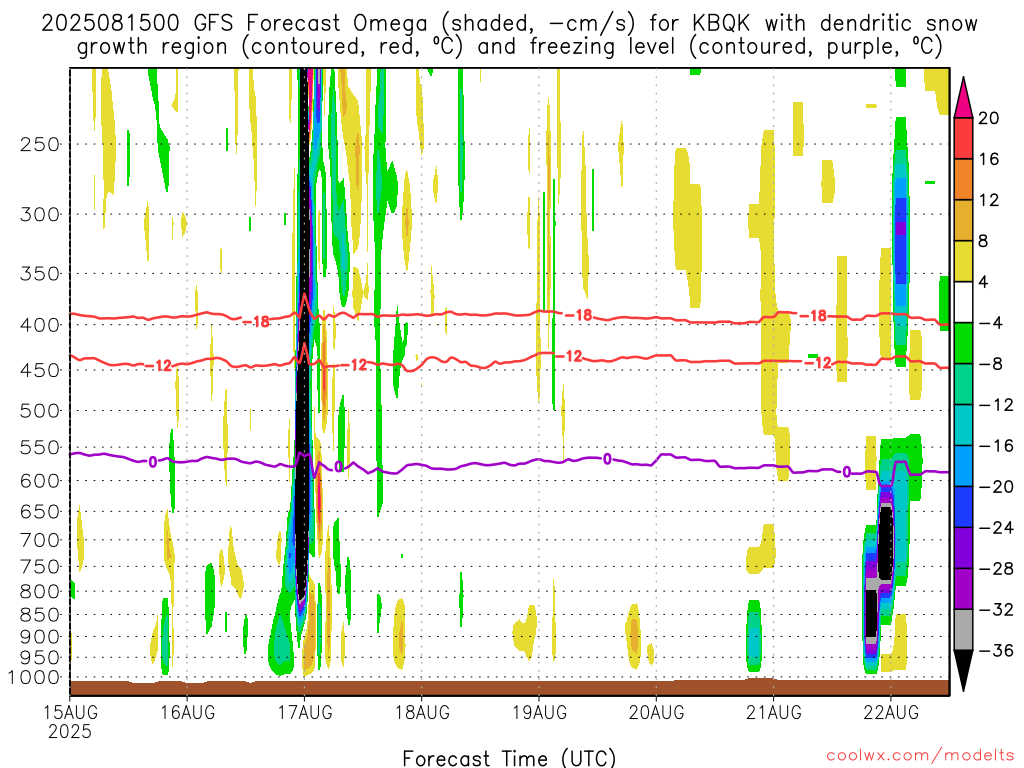The width and height of the screenshot is (1024, 768).
Task: Click the 650 pressure level label
Action: pyautogui.click(x=40, y=511)
